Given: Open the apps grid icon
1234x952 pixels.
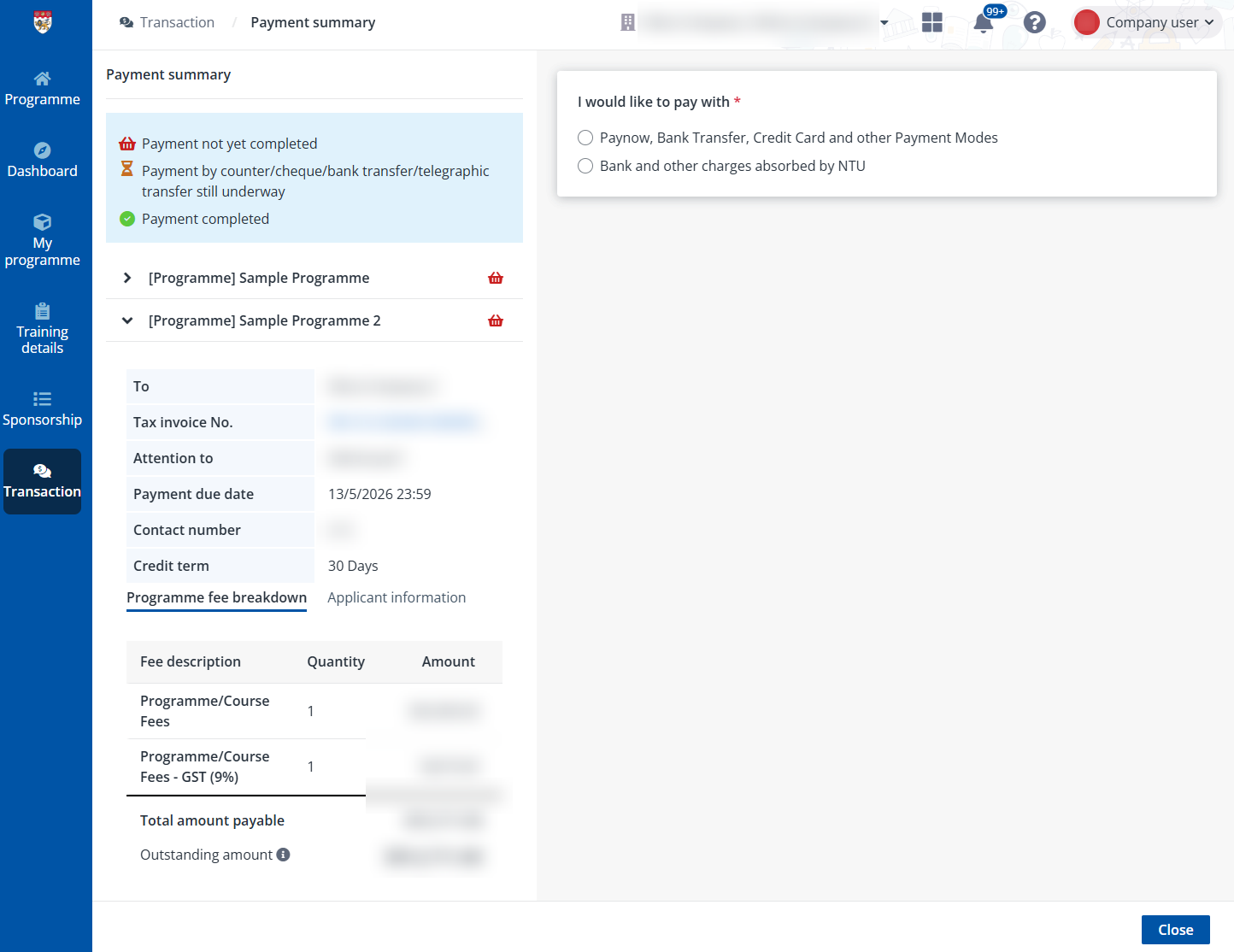Looking at the screenshot, I should (x=932, y=22).
